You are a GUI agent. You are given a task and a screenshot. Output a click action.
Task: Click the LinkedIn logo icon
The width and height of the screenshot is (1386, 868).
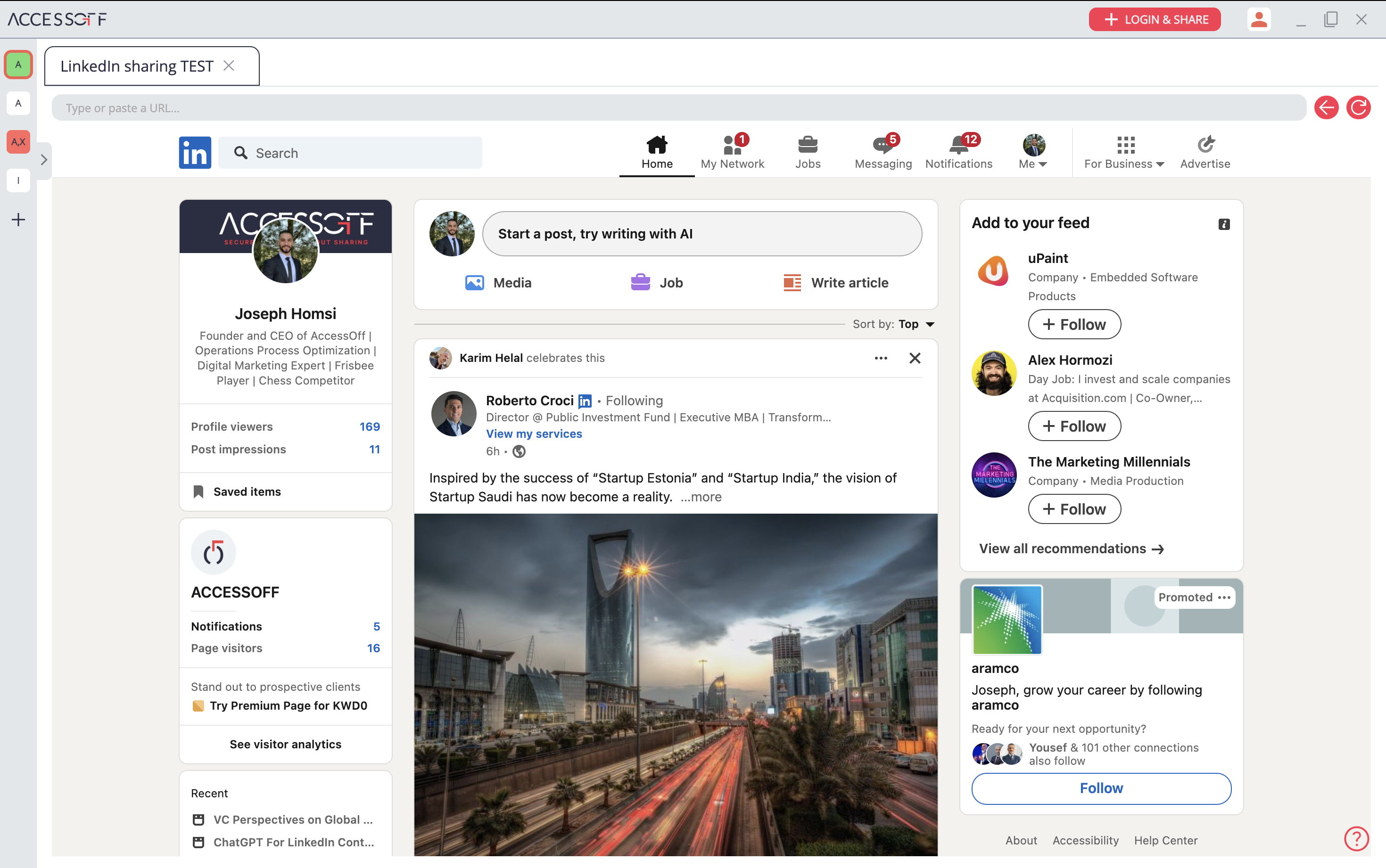point(195,153)
